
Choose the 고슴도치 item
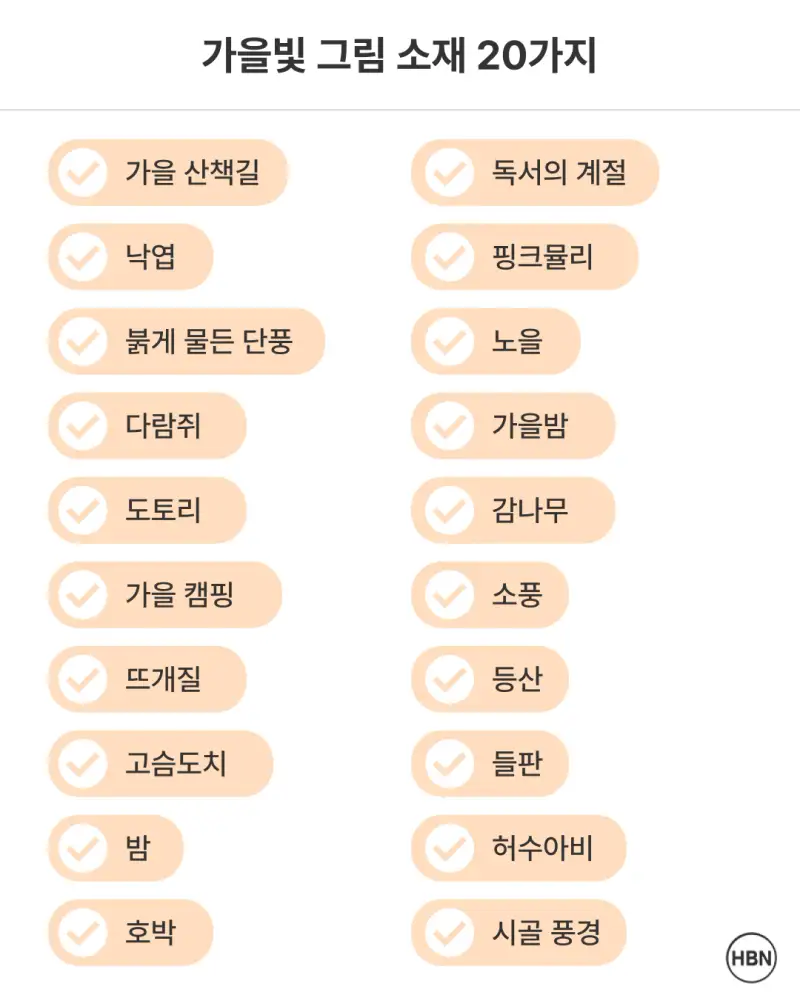[161, 764]
